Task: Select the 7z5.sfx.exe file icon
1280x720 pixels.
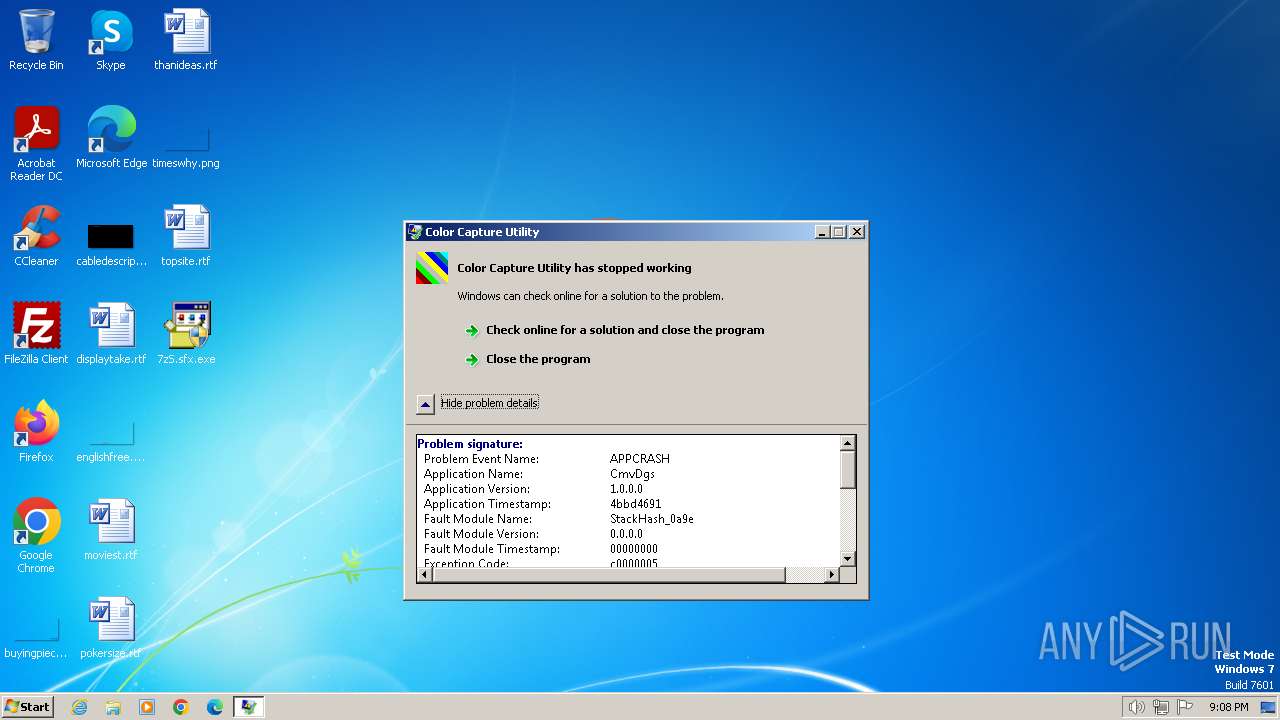Action: (x=186, y=334)
